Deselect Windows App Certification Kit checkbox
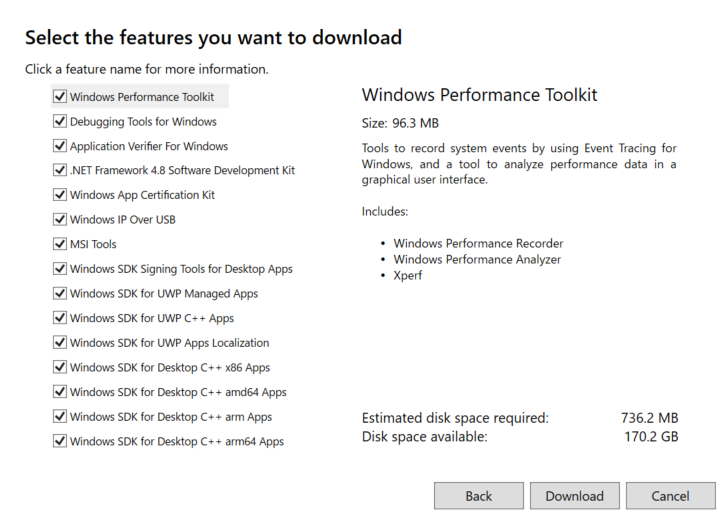717x514 pixels. coord(60,195)
